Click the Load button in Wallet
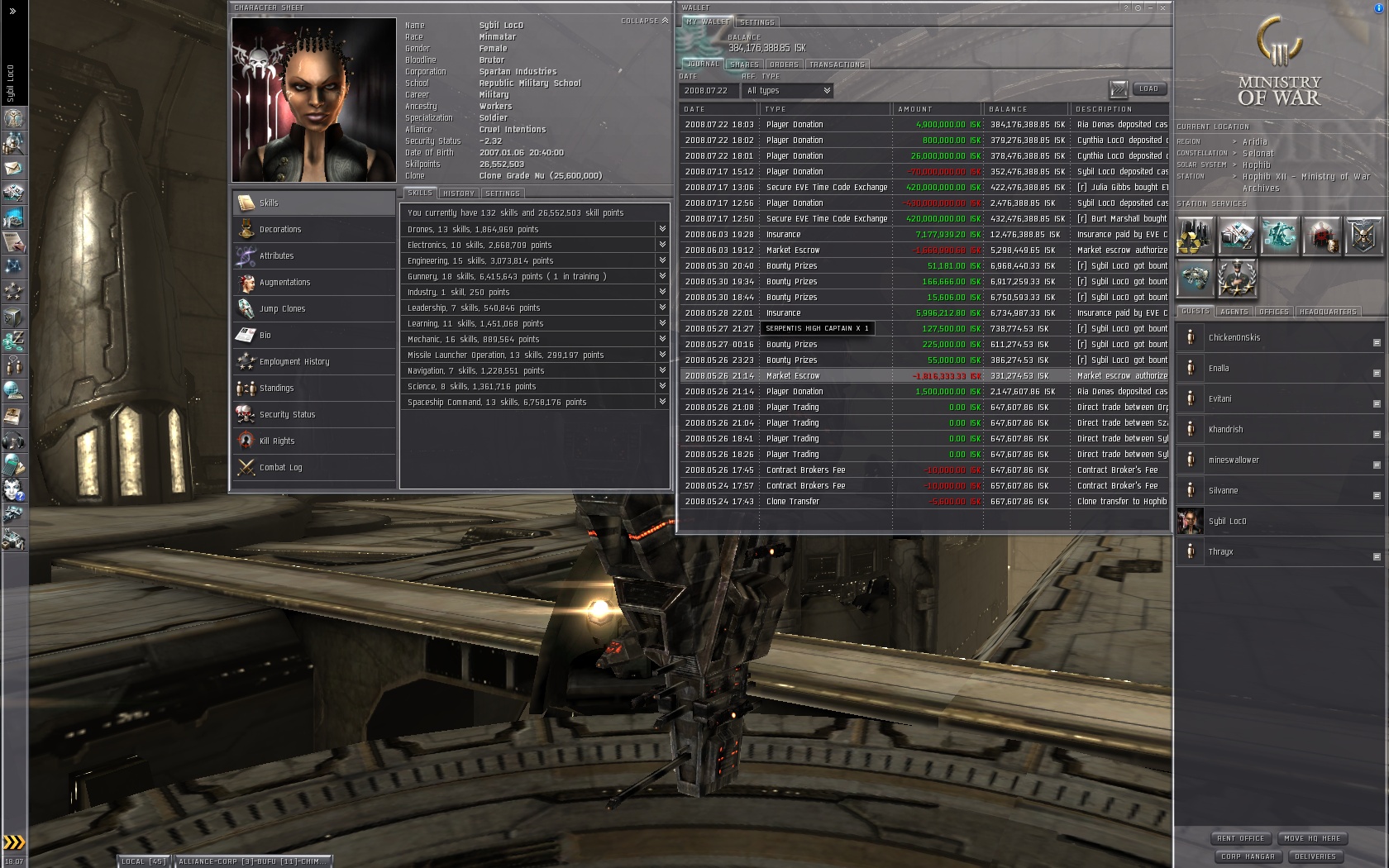Image resolution: width=1389 pixels, height=868 pixels. coord(1149,88)
